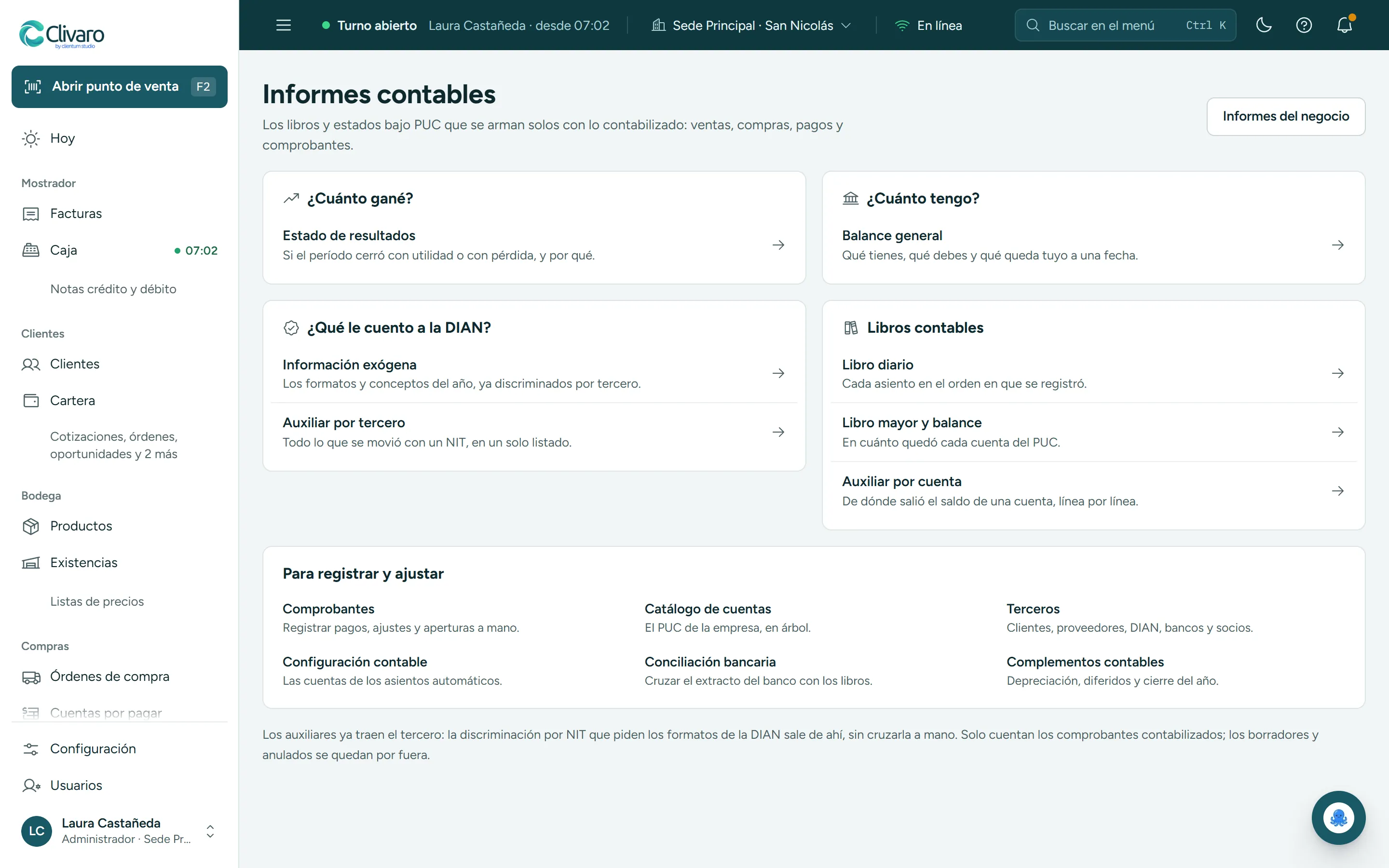Image resolution: width=1389 pixels, height=868 pixels.
Task: Open help via question mark icon
Action: point(1304,25)
